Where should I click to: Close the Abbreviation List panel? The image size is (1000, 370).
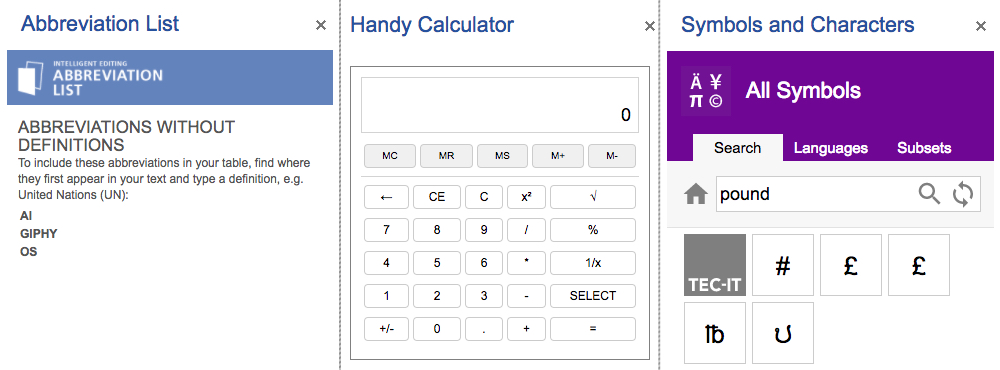pos(321,25)
